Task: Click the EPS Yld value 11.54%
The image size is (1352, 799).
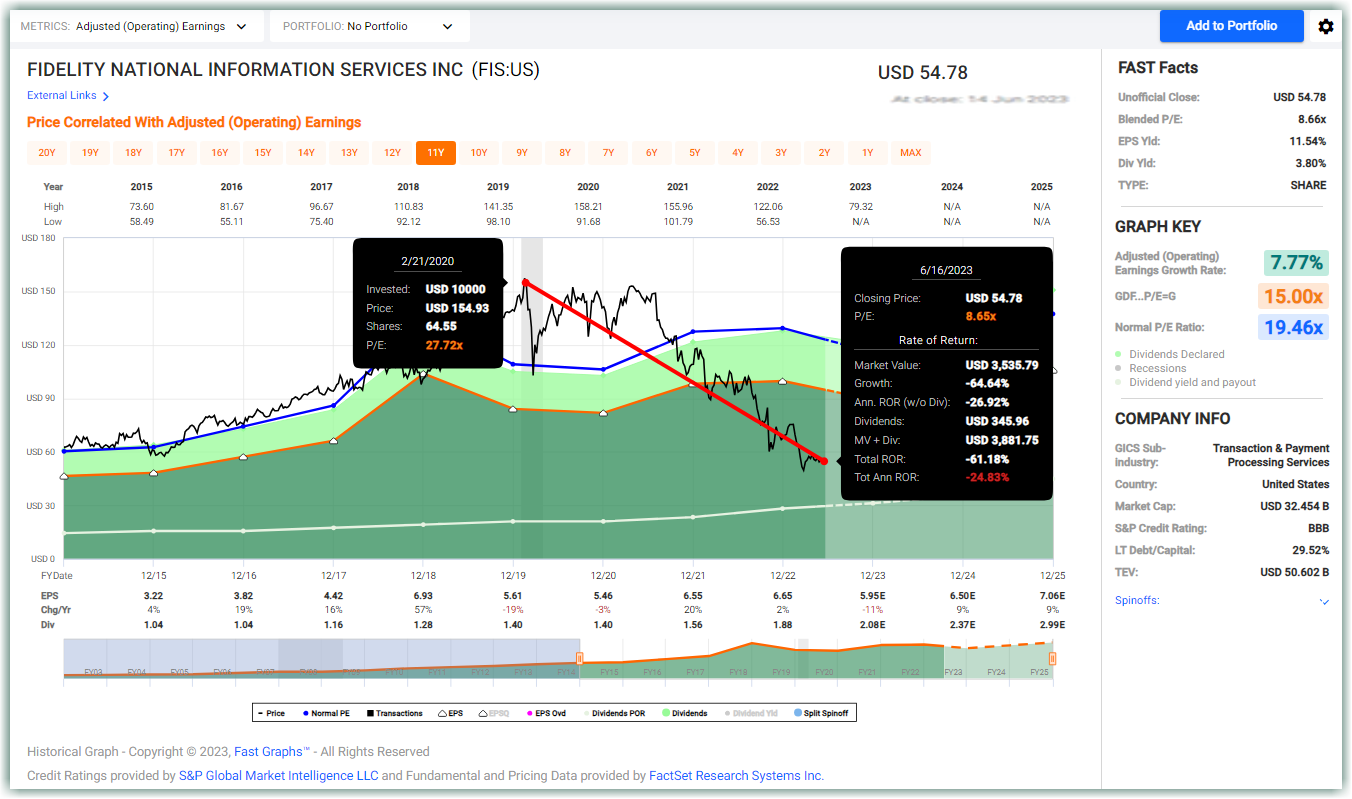Action: (1308, 141)
